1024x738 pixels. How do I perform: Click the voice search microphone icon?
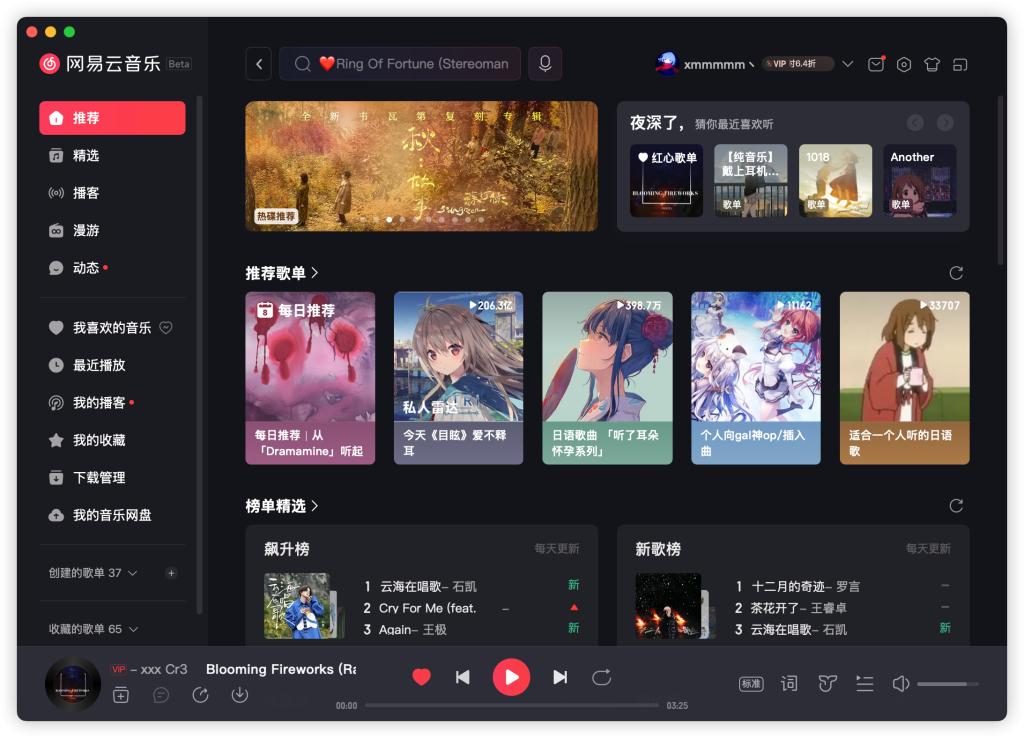[545, 64]
